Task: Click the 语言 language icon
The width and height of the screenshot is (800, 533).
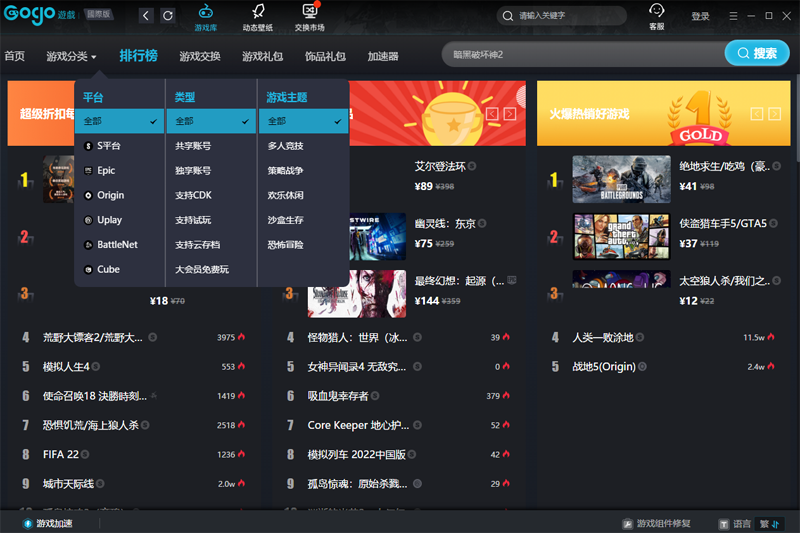Action: (723, 524)
